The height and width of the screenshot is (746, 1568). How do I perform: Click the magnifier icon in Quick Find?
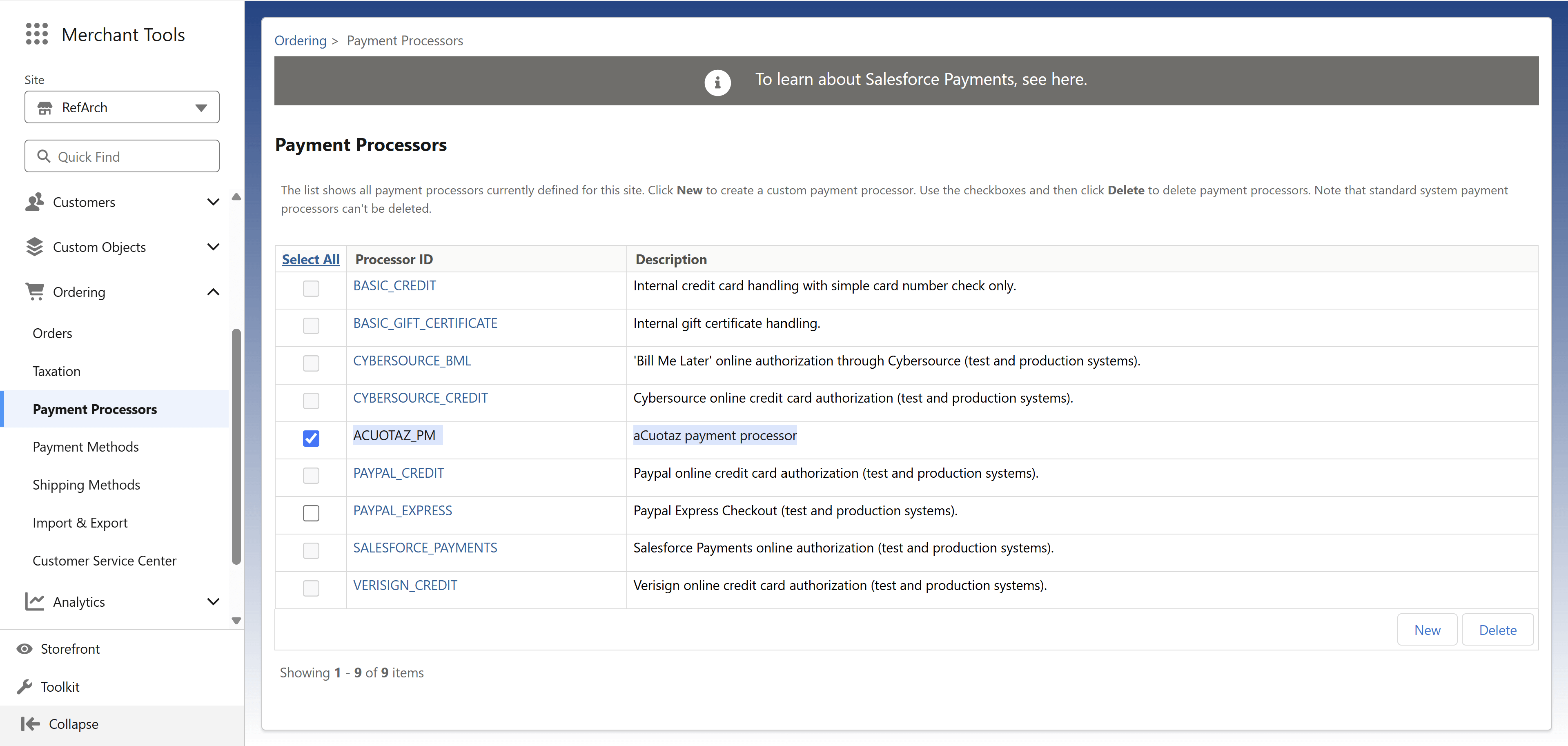[44, 156]
